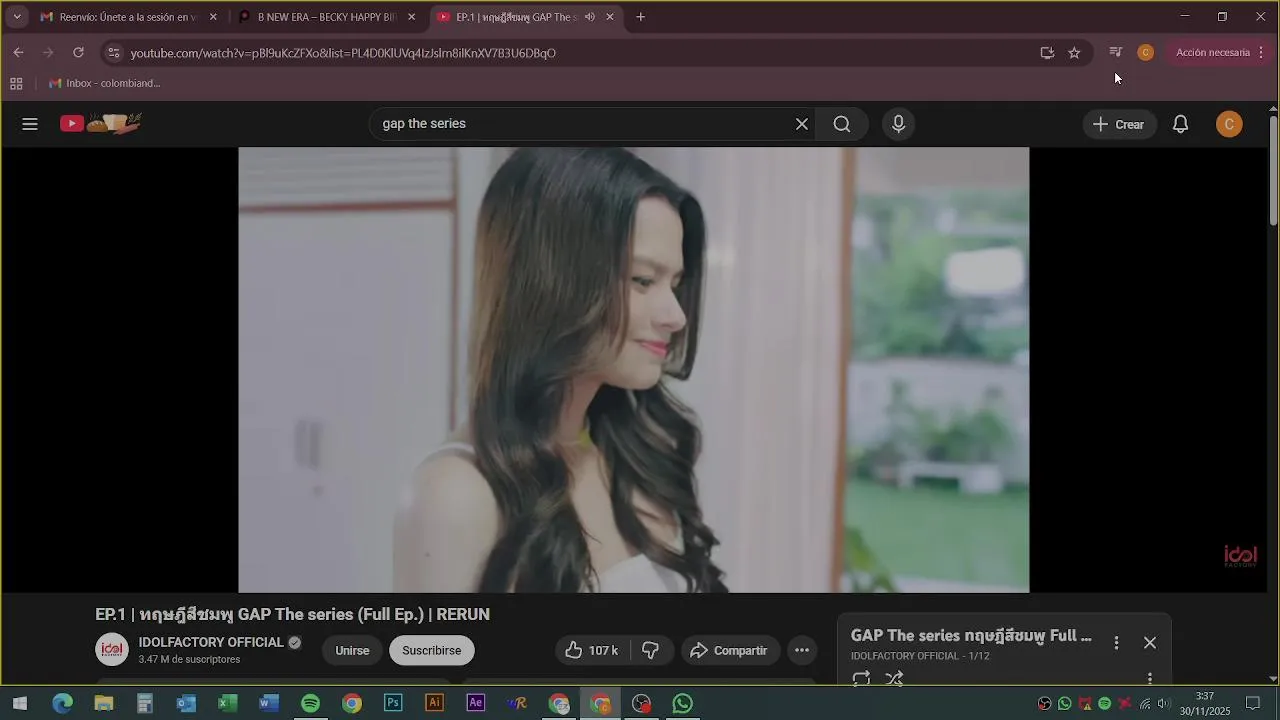Close the B NEW ERA tab

coord(411,17)
